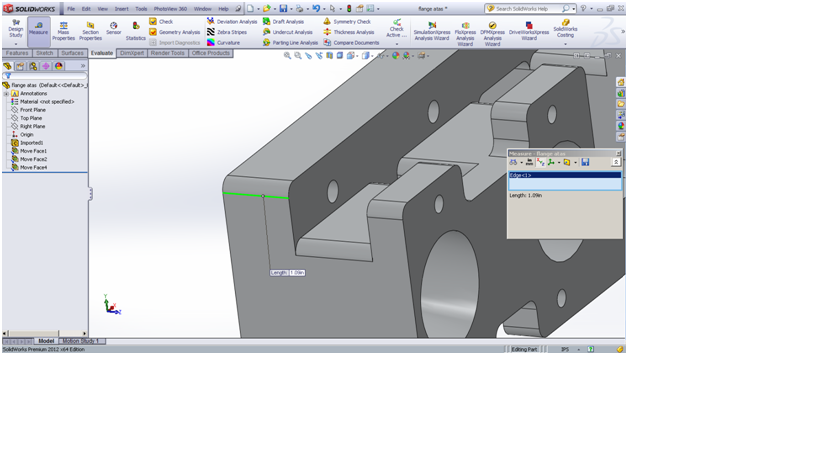Open SolidWorks Costing tool

coord(565,27)
